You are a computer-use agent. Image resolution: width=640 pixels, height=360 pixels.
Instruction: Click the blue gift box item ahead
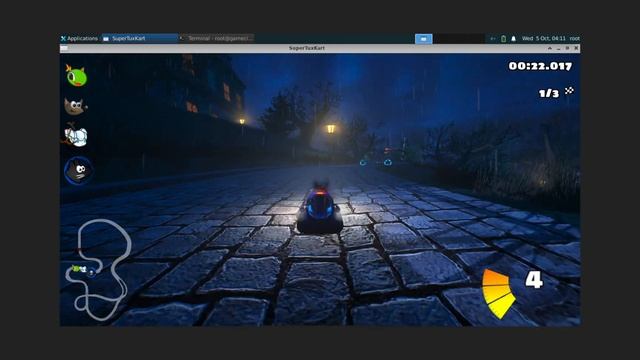coord(388,162)
